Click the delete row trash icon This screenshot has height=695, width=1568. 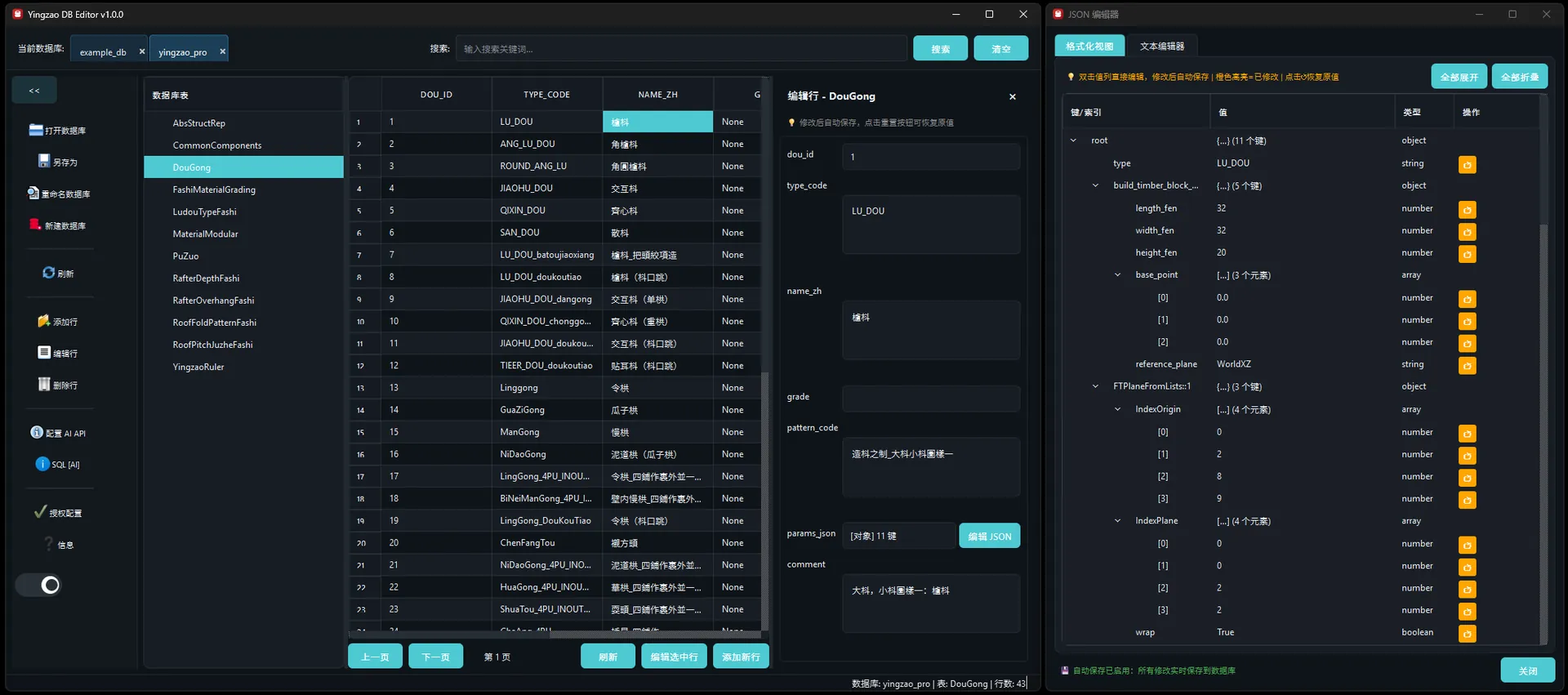coord(44,385)
